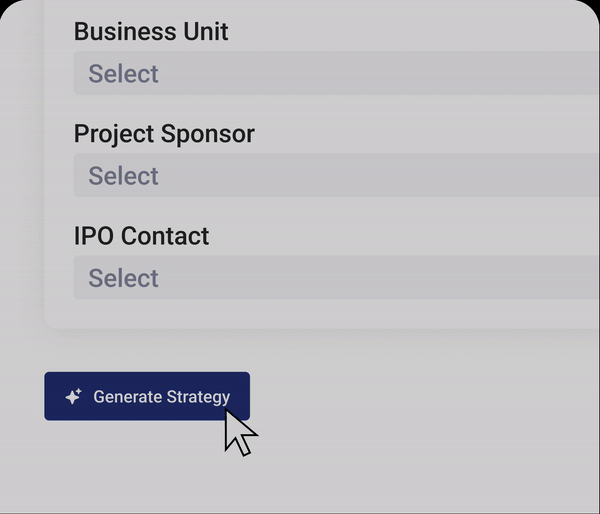
Task: Click the sparkle icon on Generate Strategy
Action: coord(73,397)
